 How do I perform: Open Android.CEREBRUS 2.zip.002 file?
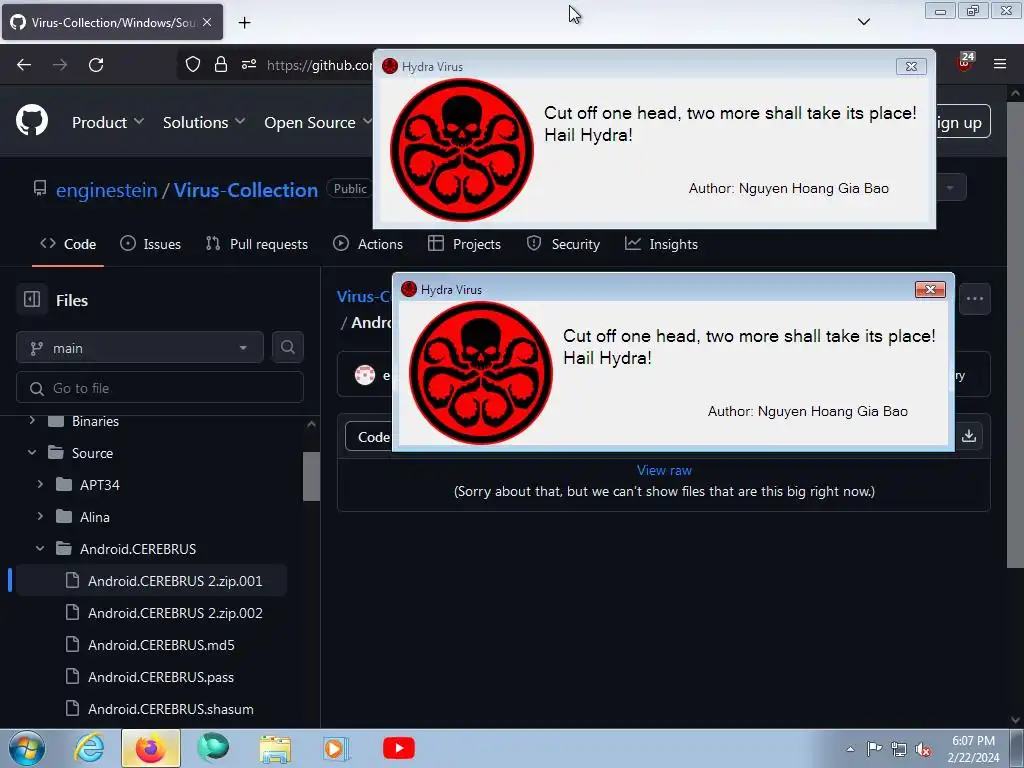(151, 613)
